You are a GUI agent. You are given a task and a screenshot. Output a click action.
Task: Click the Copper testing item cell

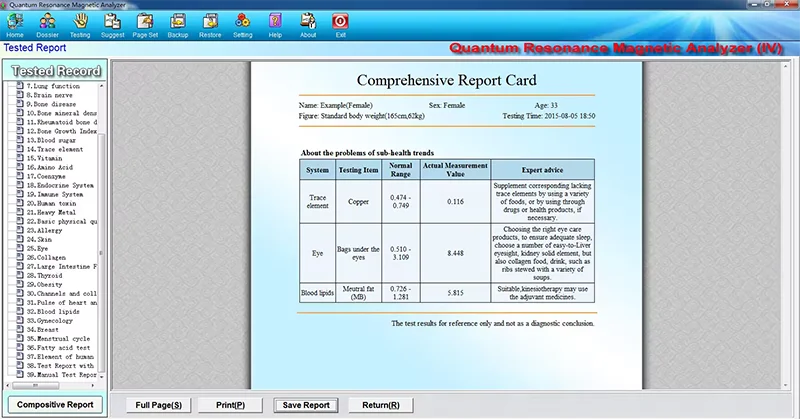point(359,202)
